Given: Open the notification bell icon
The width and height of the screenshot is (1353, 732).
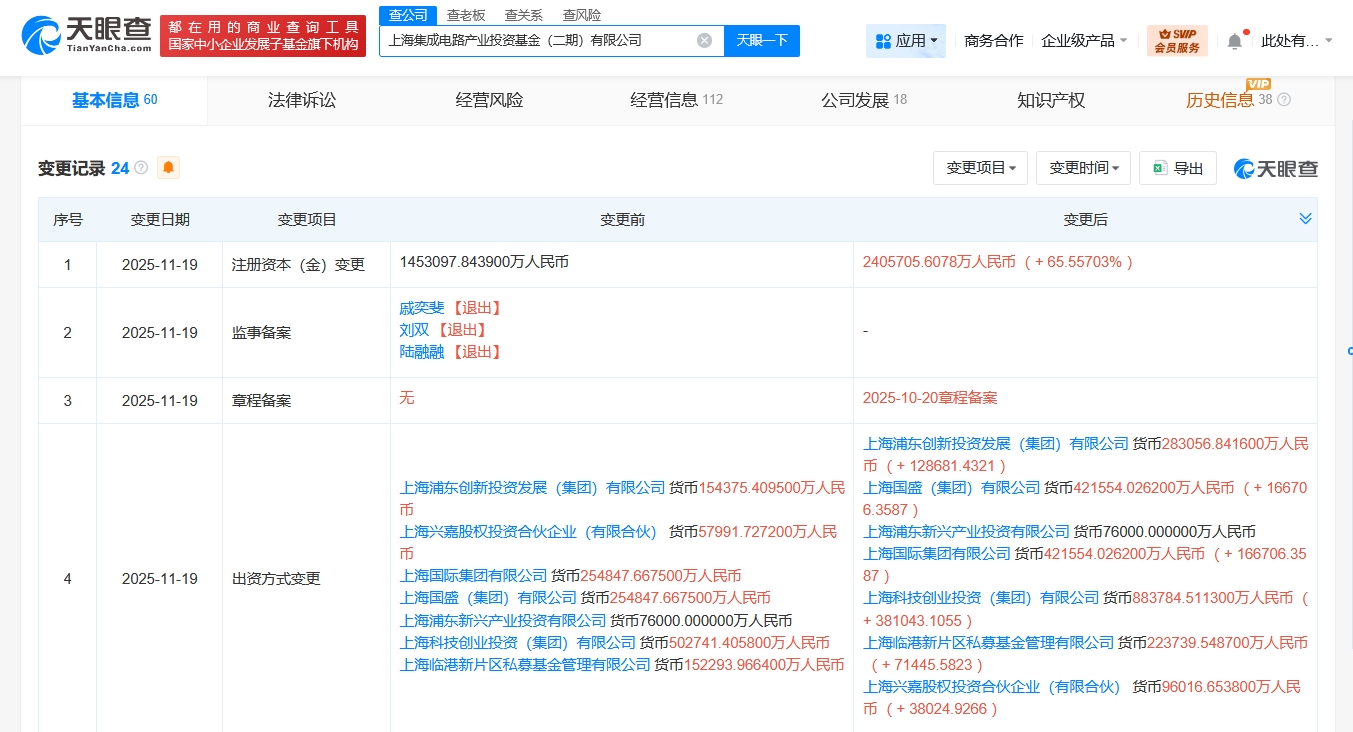Looking at the screenshot, I should click(1234, 41).
